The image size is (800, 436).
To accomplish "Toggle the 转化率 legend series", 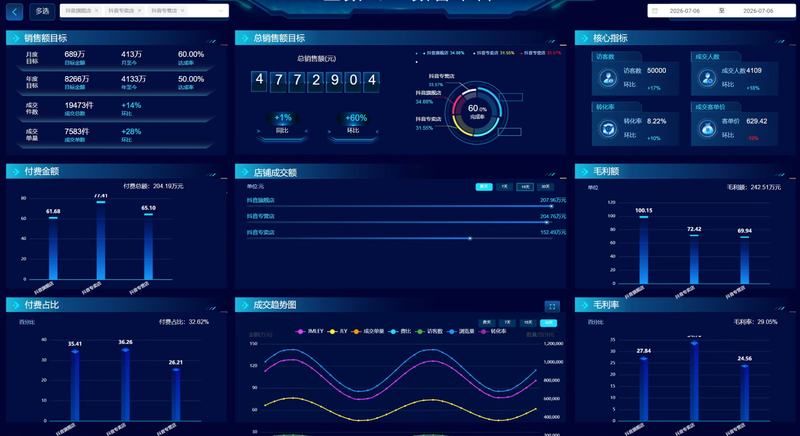I will point(493,331).
